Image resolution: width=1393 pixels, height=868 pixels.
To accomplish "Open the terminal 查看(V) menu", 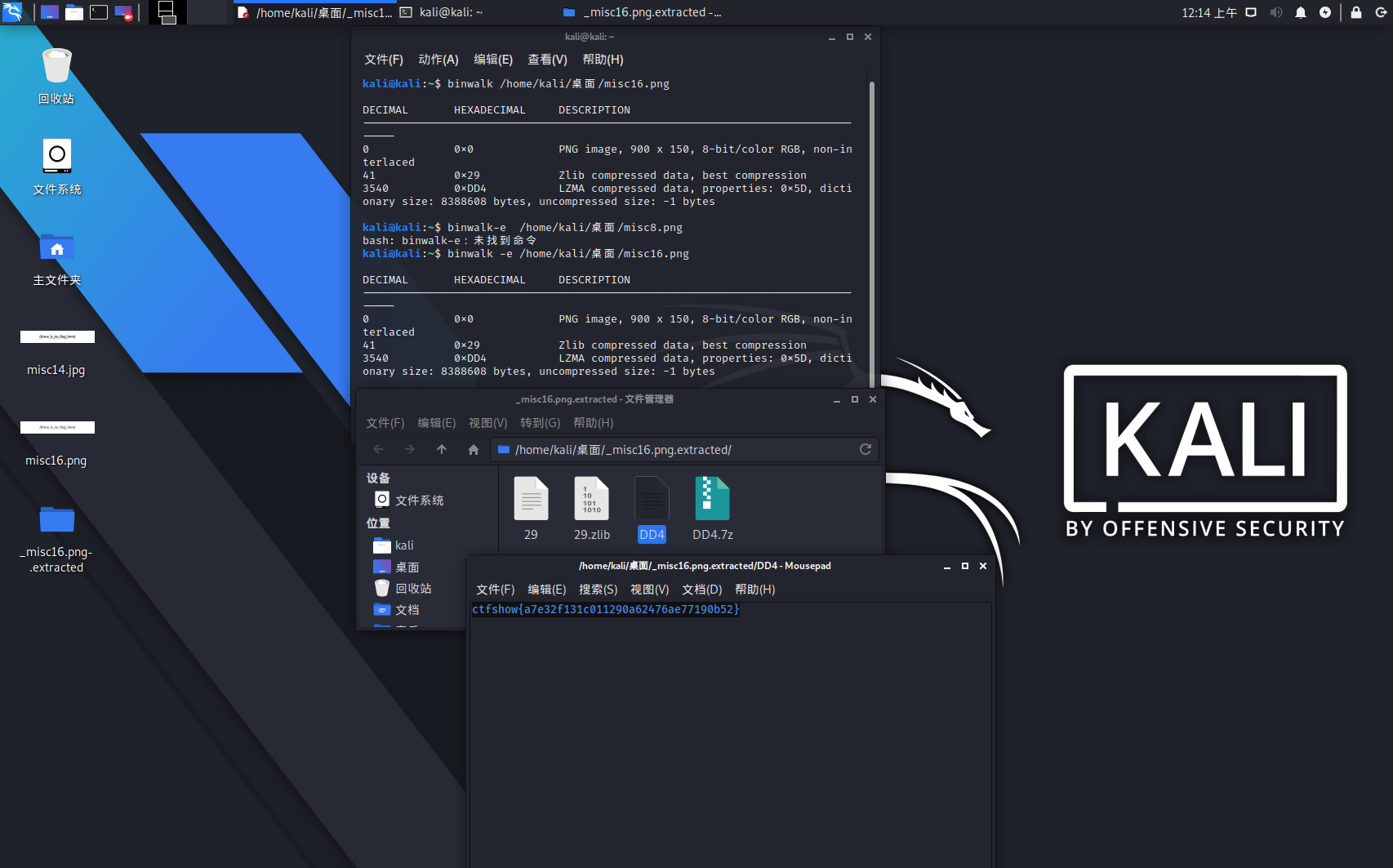I will coord(547,60).
